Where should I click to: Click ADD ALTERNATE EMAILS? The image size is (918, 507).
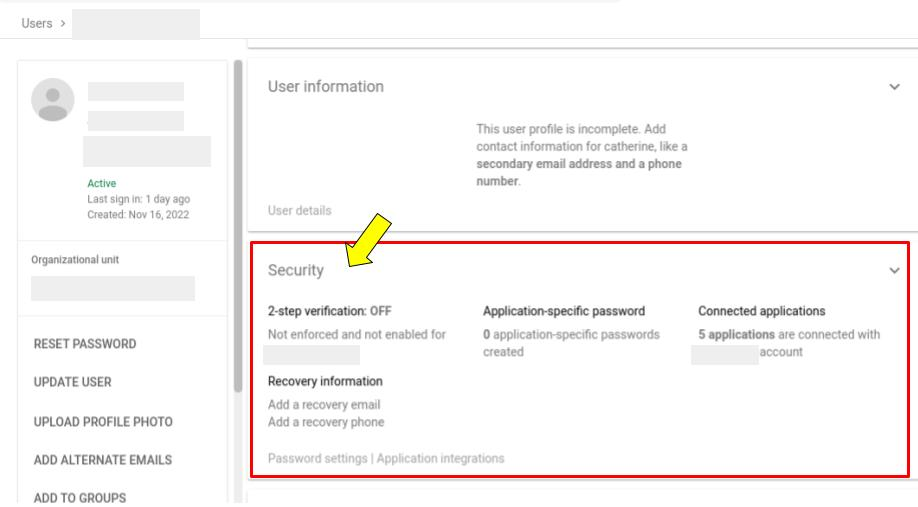point(103,460)
